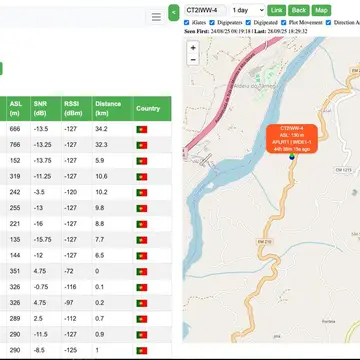The image size is (360, 360).
Task: Click the Portugal flag in the 0 km row
Action: coord(142,272)
